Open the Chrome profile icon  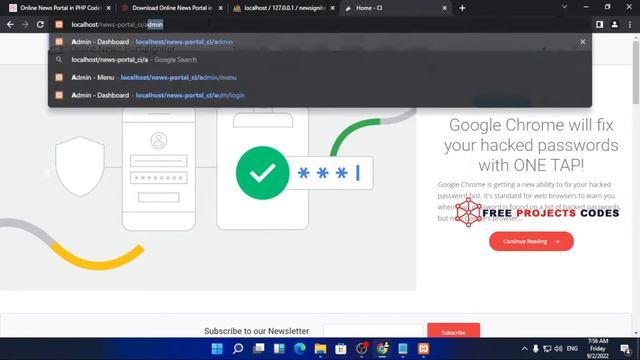(x=614, y=24)
